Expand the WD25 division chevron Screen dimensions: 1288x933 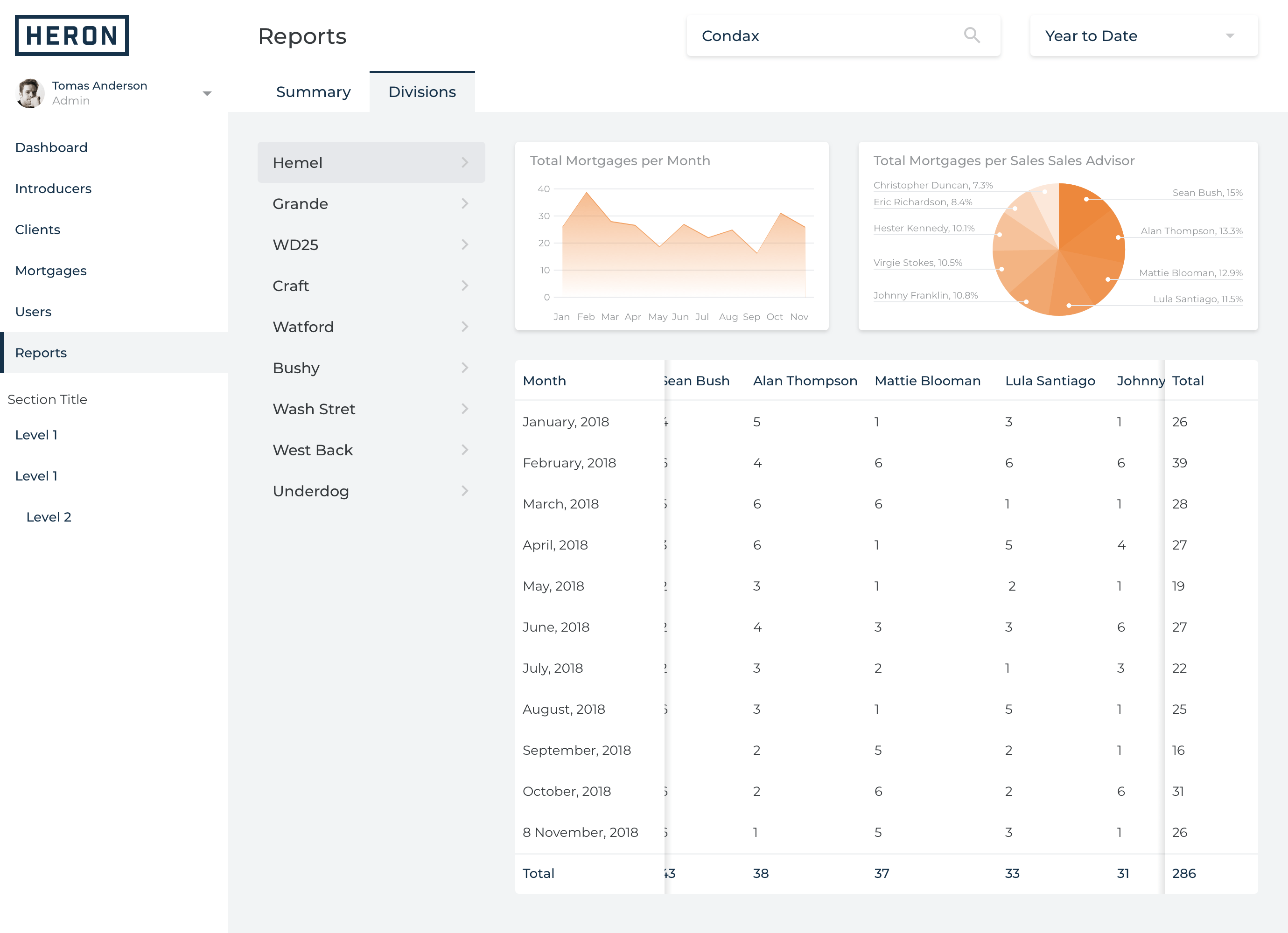pyautogui.click(x=464, y=245)
